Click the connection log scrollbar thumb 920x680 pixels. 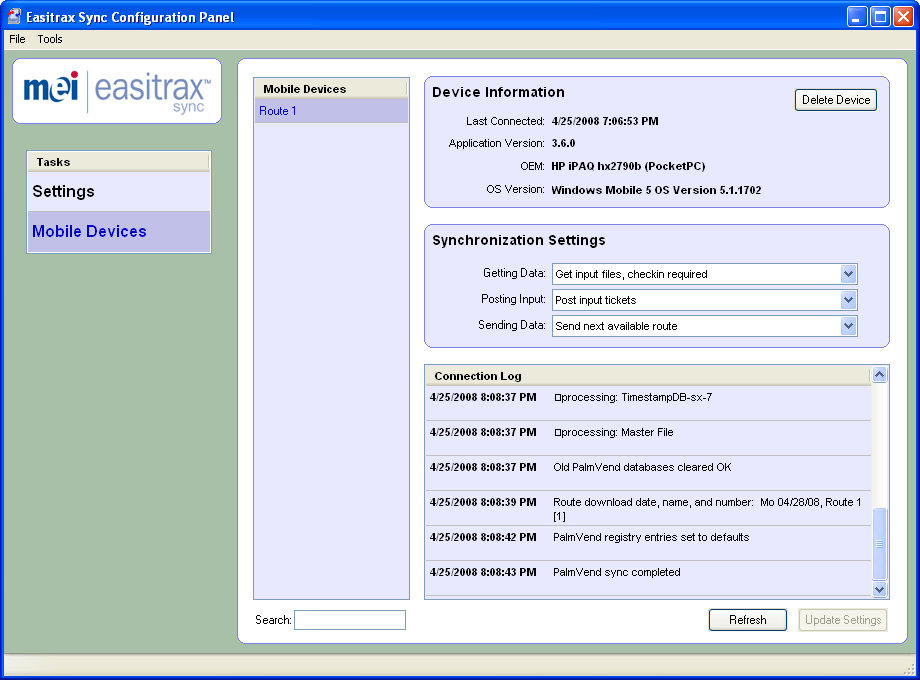click(x=879, y=544)
